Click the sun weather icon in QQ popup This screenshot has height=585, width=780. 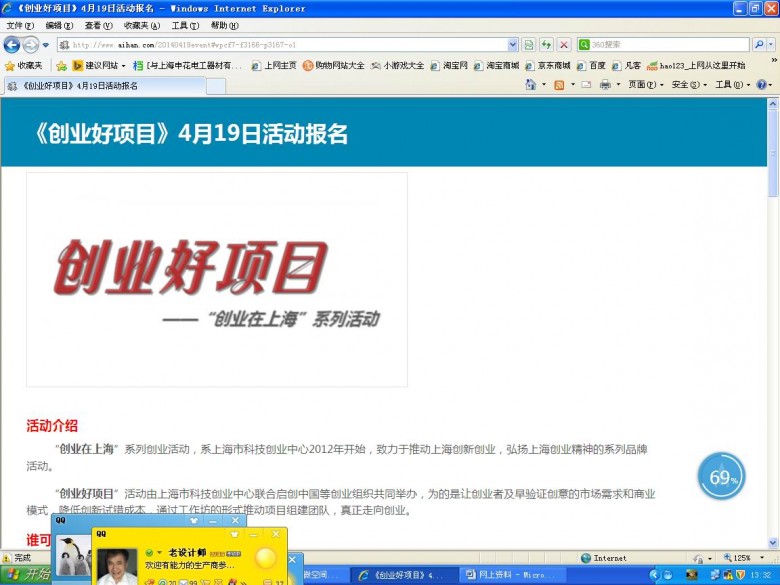[265, 558]
